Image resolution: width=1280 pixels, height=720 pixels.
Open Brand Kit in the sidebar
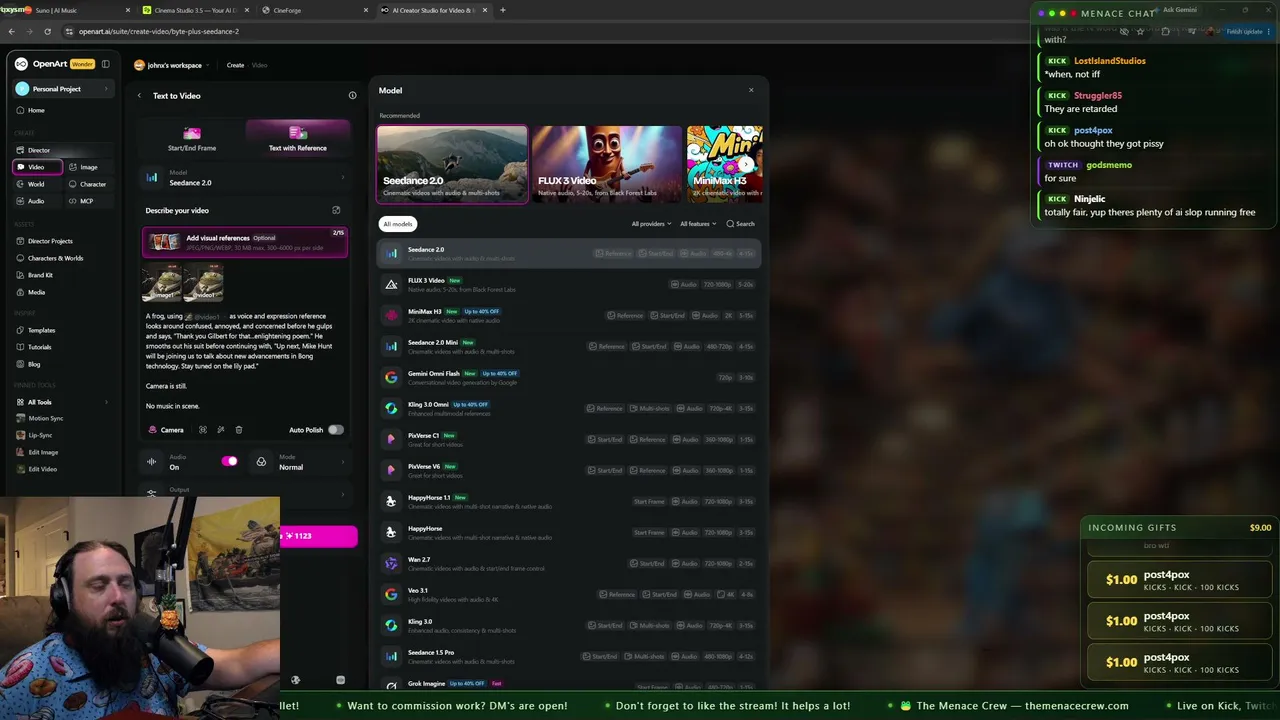[x=40, y=275]
